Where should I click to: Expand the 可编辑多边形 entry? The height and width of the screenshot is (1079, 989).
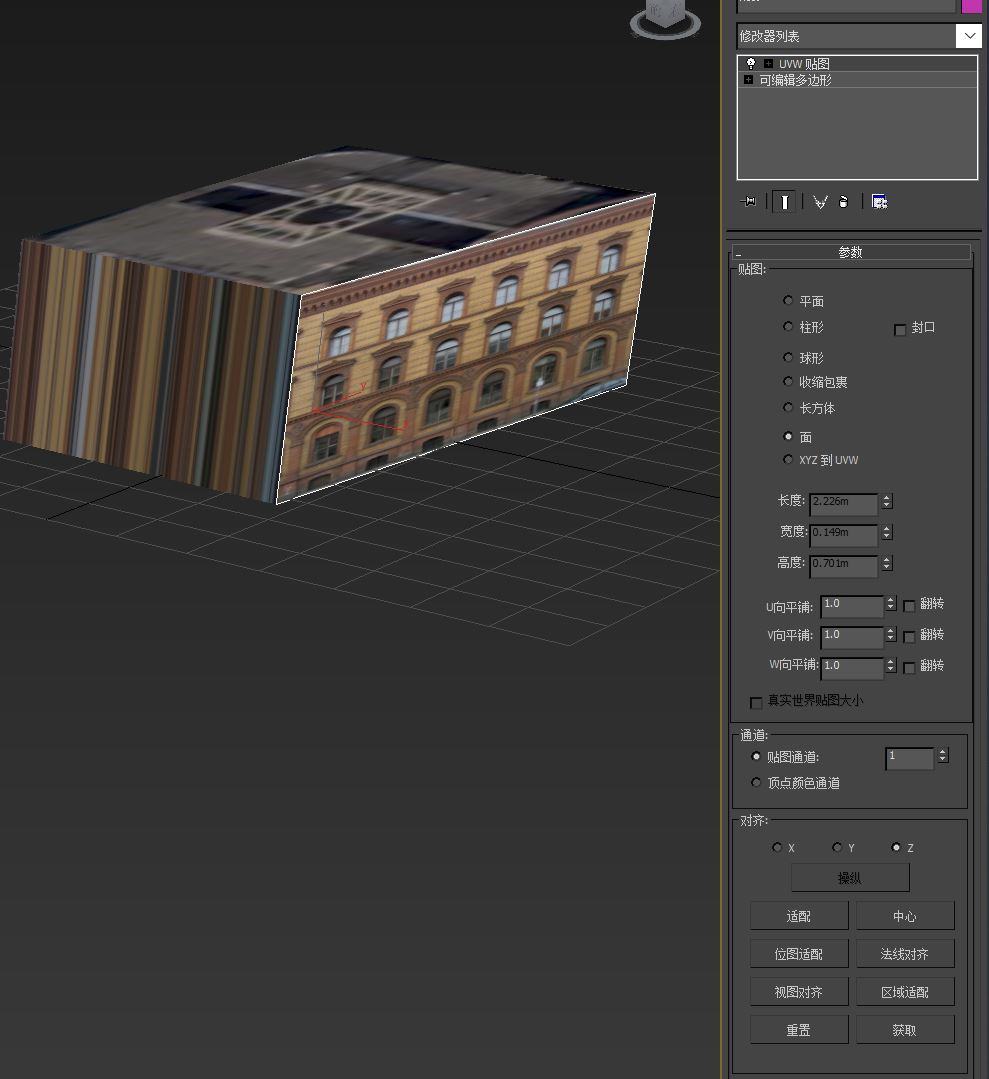click(x=748, y=79)
